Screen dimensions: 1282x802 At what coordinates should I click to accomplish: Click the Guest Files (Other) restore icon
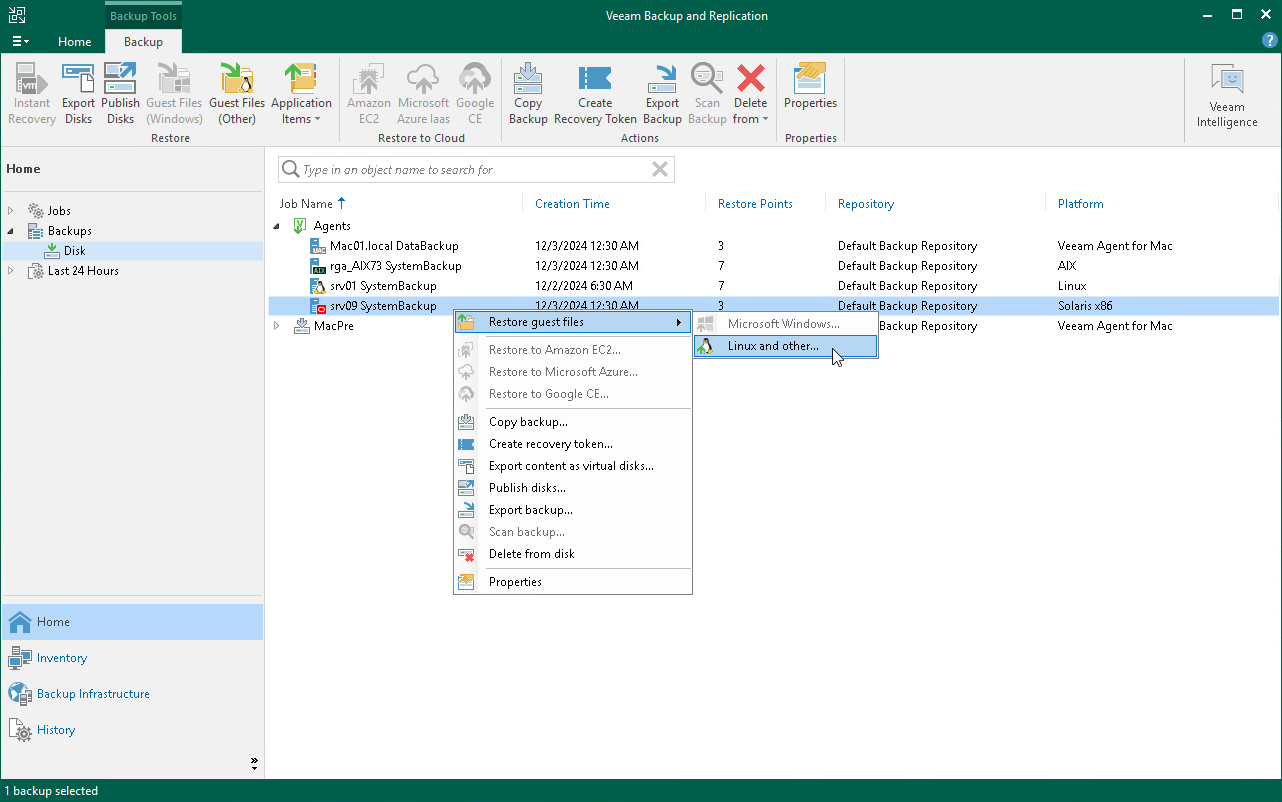pos(237,92)
